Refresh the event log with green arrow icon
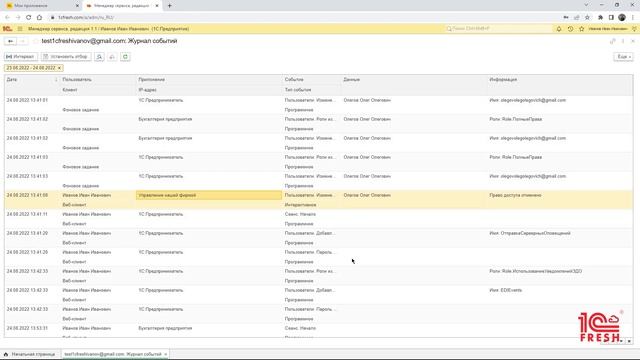This screenshot has height=360, width=640. pos(125,57)
